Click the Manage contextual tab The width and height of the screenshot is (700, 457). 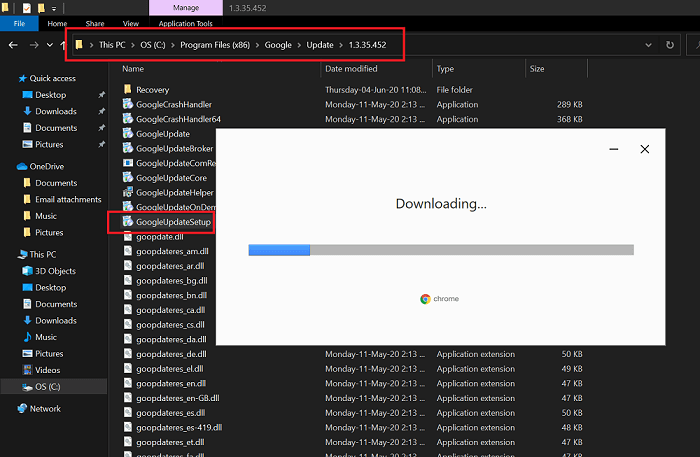pyautogui.click(x=186, y=8)
